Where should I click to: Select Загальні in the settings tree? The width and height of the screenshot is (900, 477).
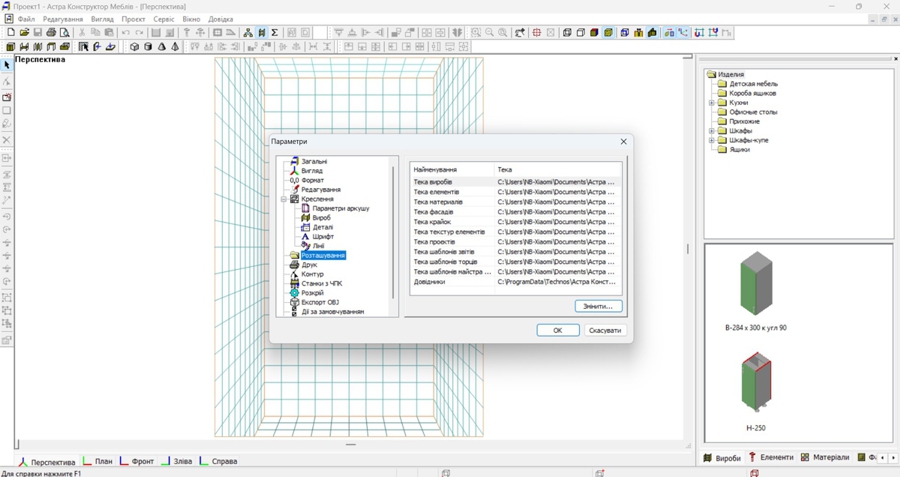(314, 162)
